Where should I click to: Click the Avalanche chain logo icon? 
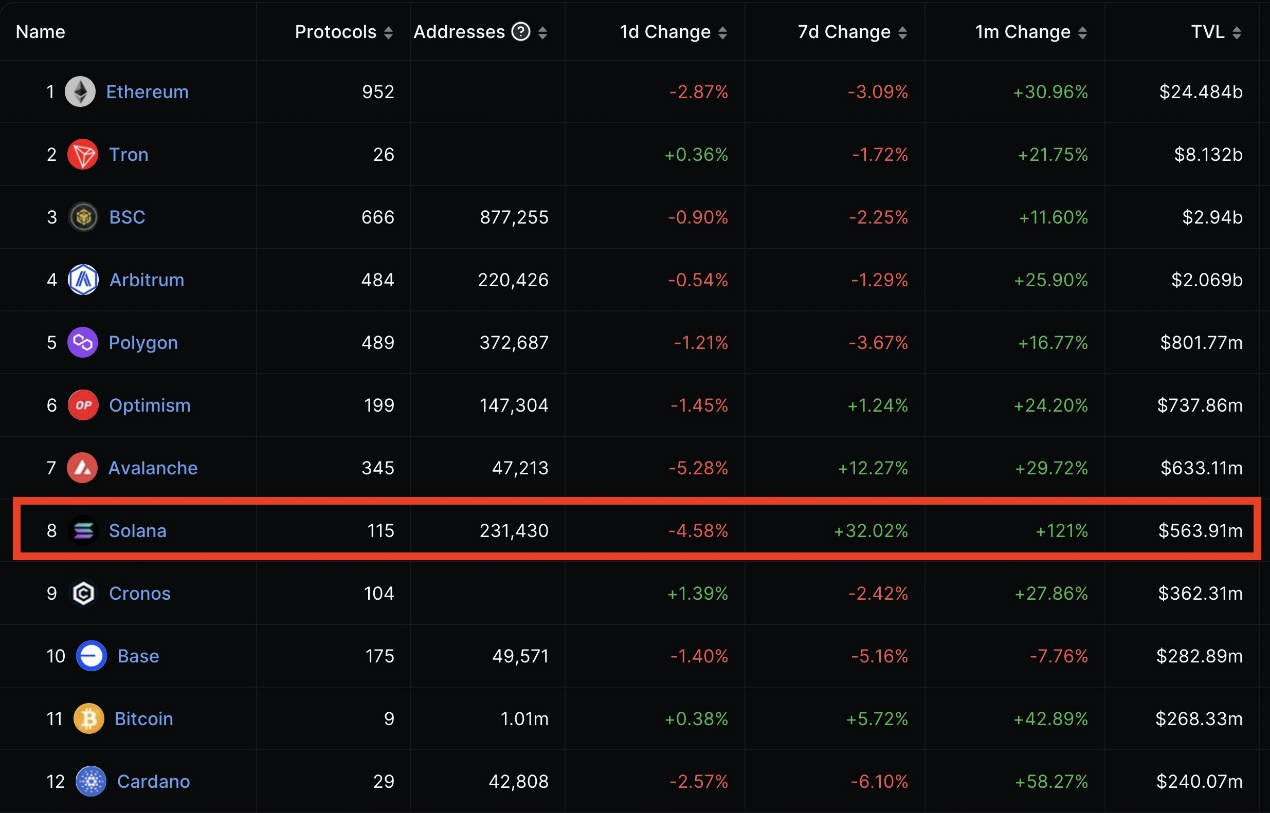coord(82,468)
